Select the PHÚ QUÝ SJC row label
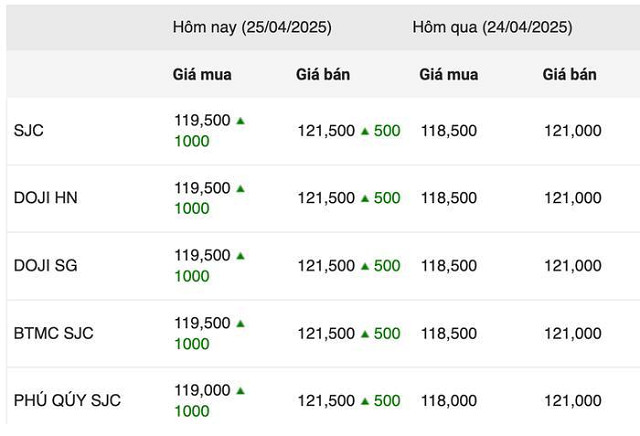The width and height of the screenshot is (640, 436). point(67,400)
